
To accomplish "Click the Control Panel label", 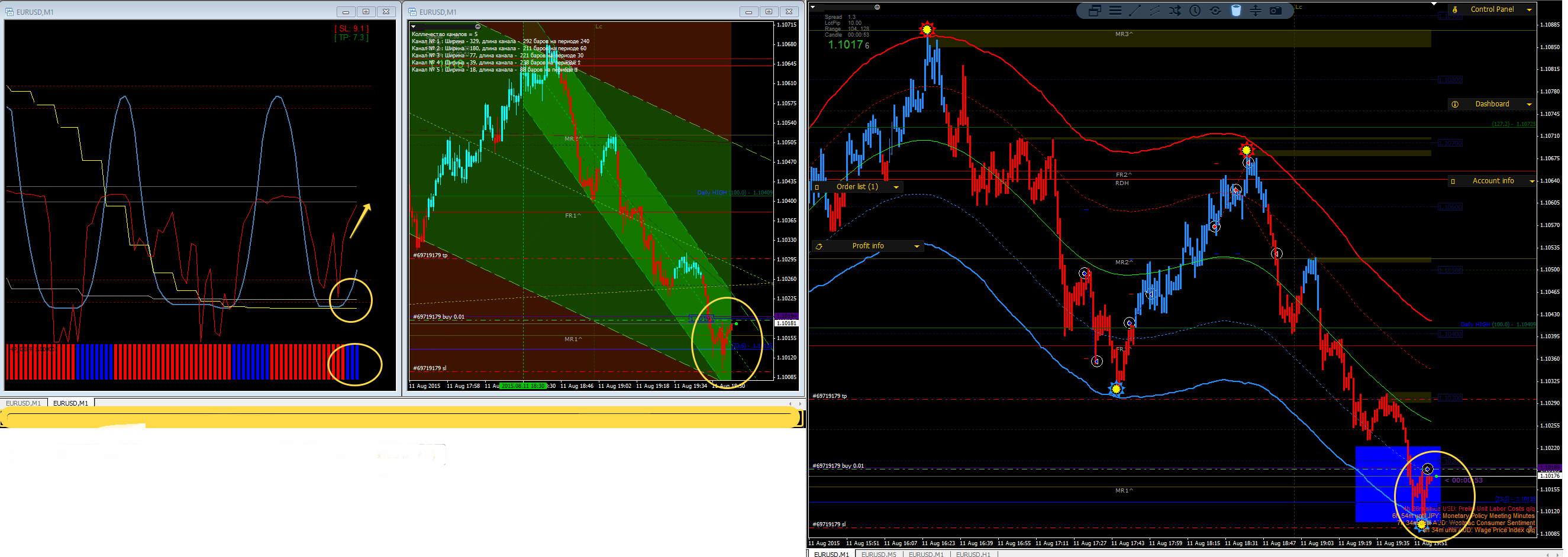I will (x=1492, y=9).
